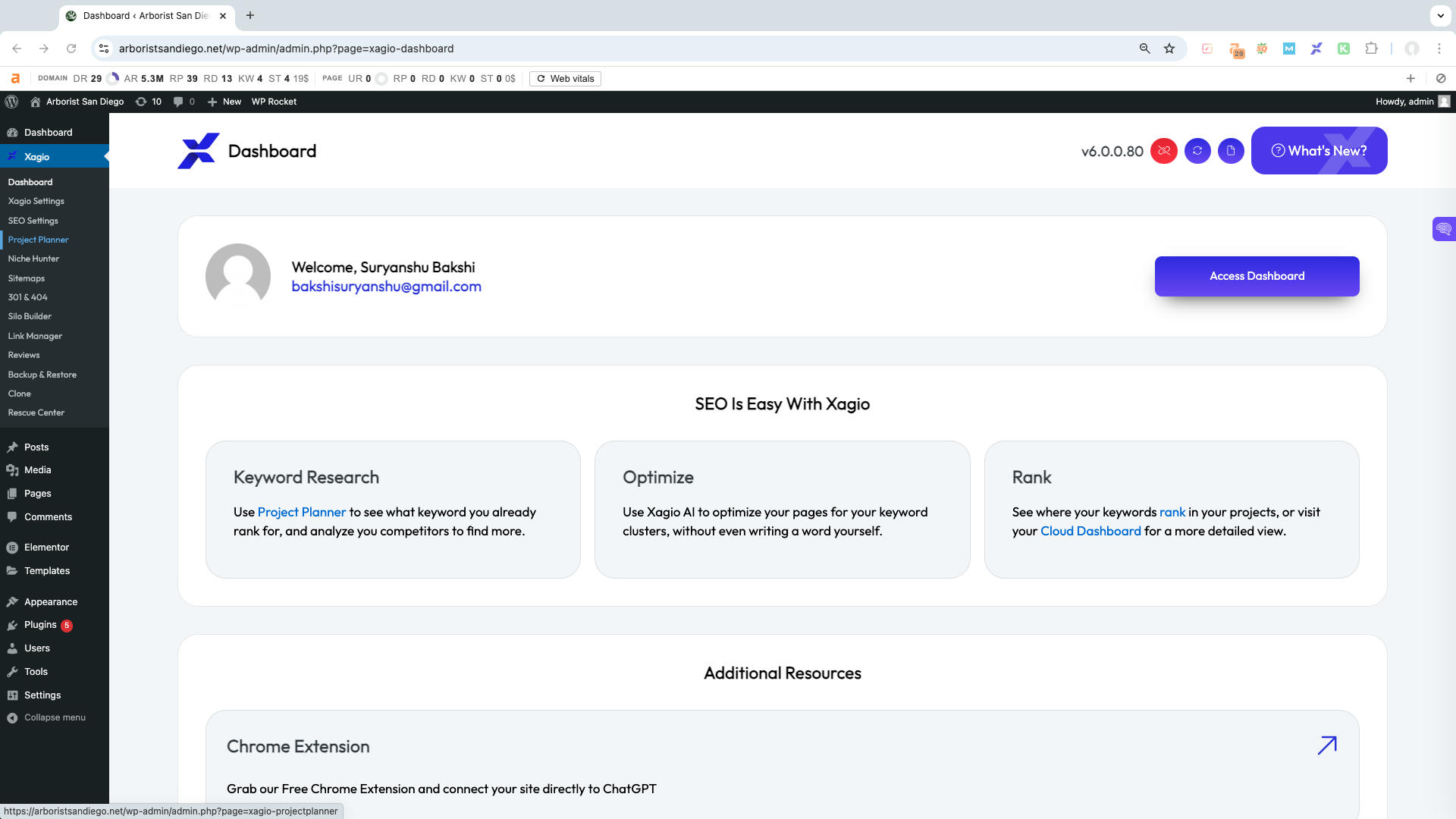Viewport: 1456px width, 819px height.
Task: Open WordPress Dashboard in sidebar
Action: tap(55, 133)
